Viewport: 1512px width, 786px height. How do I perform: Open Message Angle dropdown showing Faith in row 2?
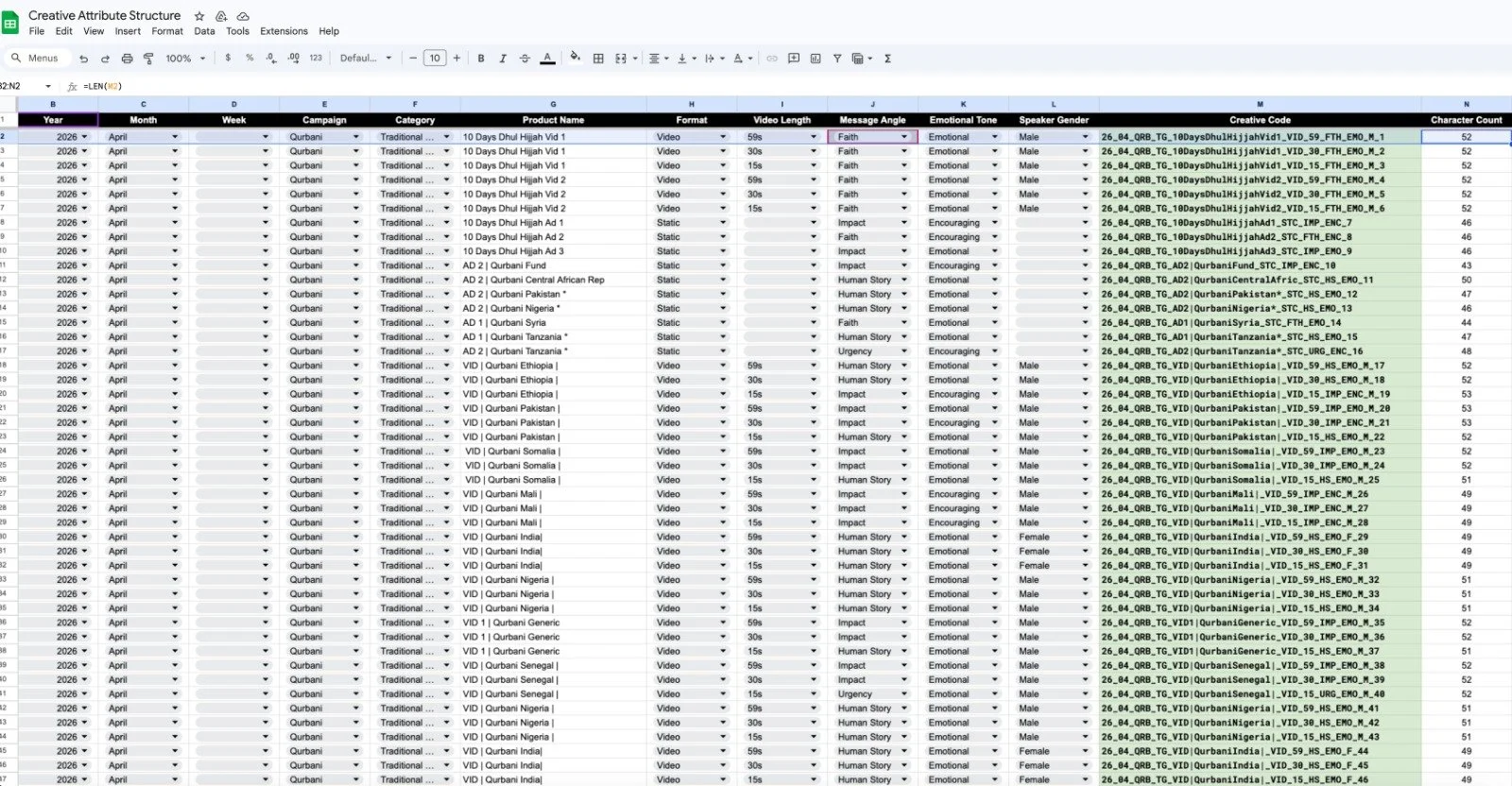pyautogui.click(x=903, y=137)
